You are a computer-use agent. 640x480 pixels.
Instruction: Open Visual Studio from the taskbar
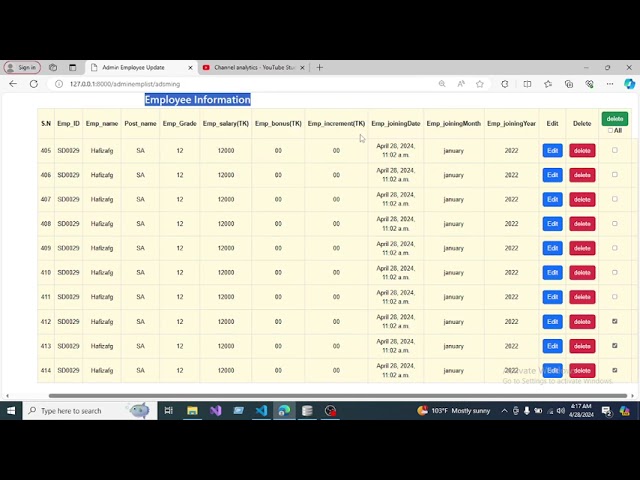(216, 411)
